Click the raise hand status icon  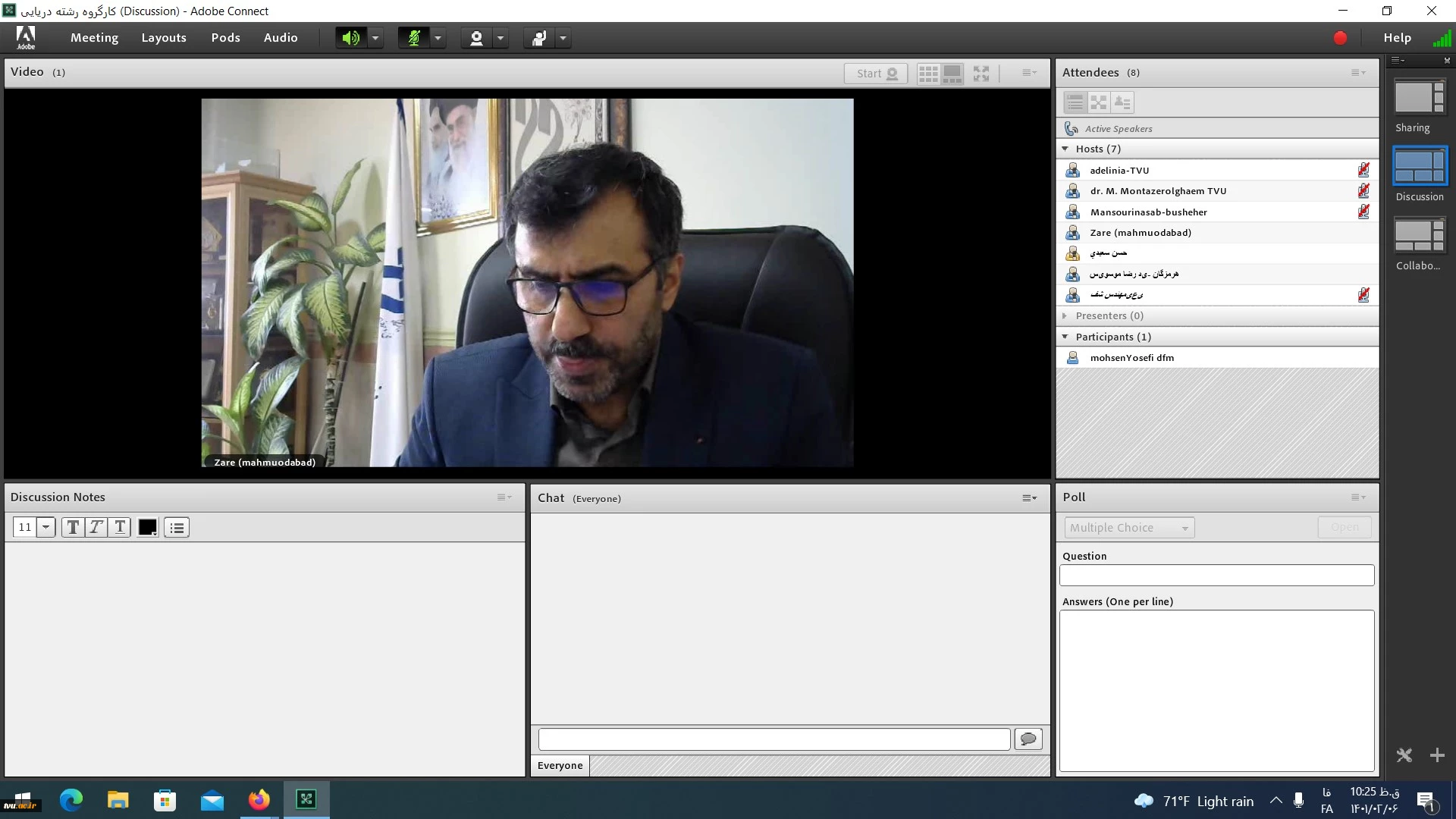point(539,38)
